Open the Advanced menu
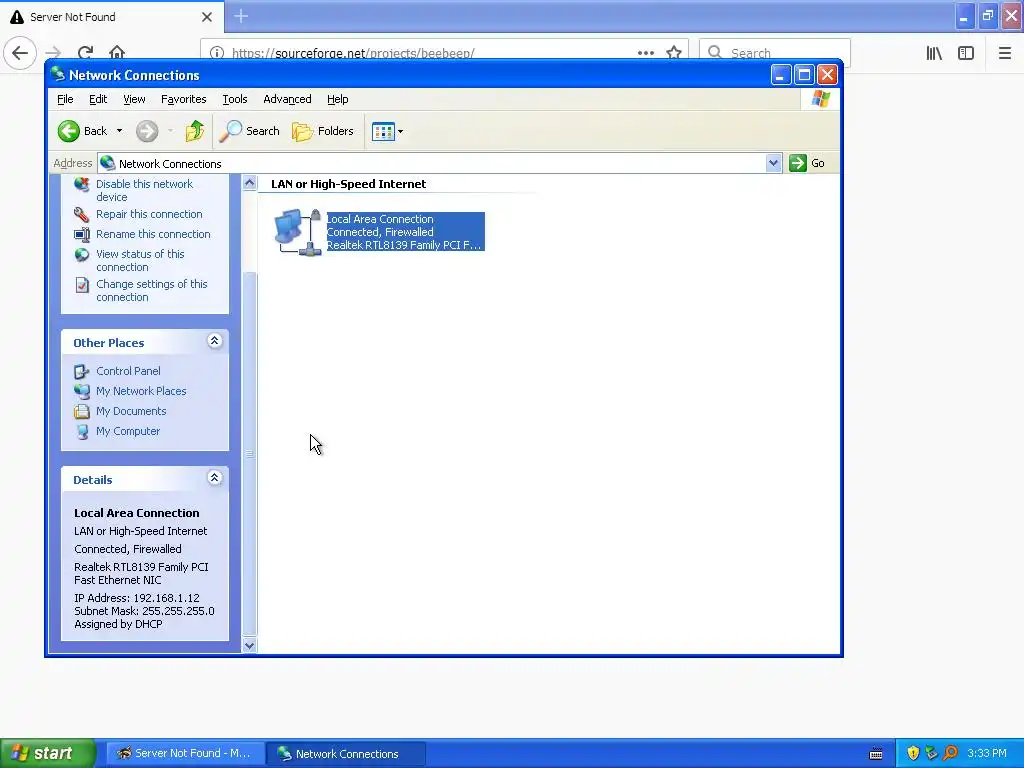The image size is (1024, 768). tap(287, 99)
